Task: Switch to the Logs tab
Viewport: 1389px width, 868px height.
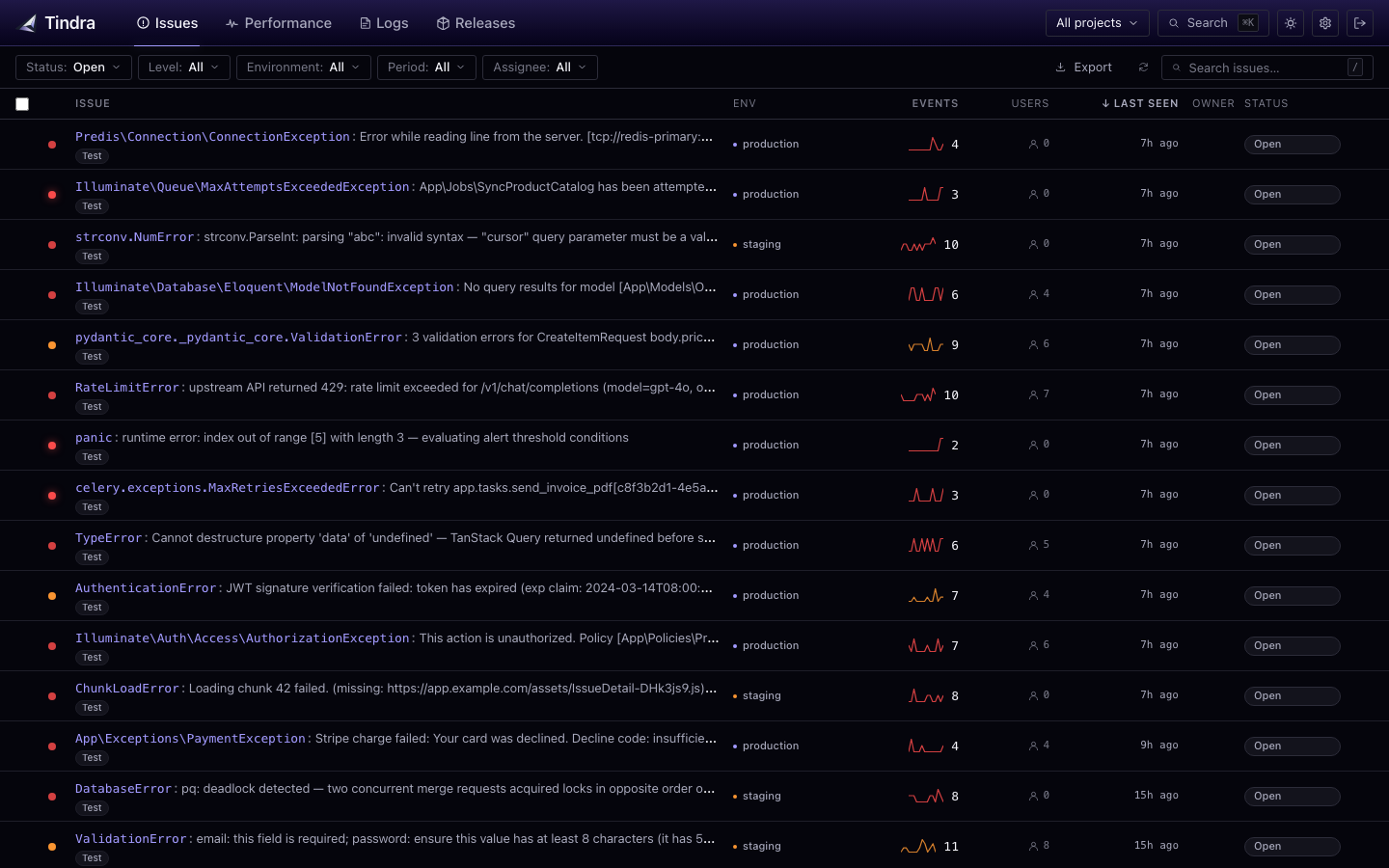Action: coord(383,23)
